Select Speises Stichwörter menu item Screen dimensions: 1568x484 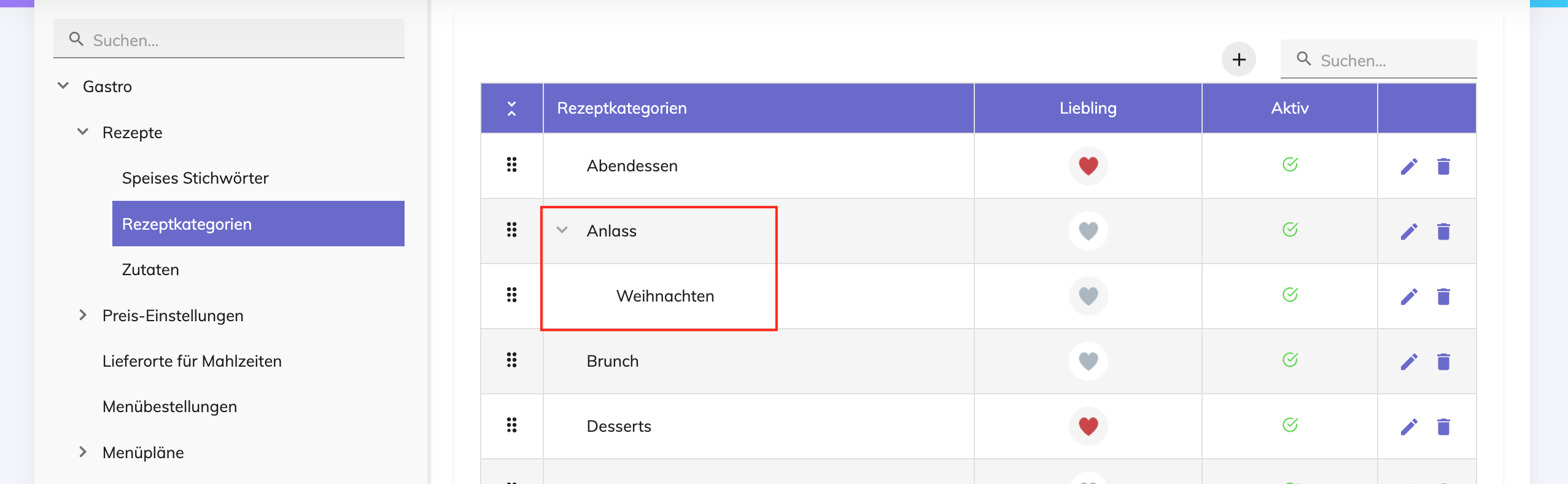[195, 178]
